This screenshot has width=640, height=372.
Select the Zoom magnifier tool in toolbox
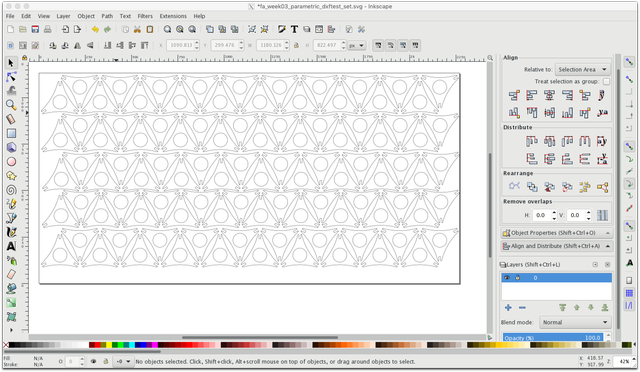coord(11,105)
